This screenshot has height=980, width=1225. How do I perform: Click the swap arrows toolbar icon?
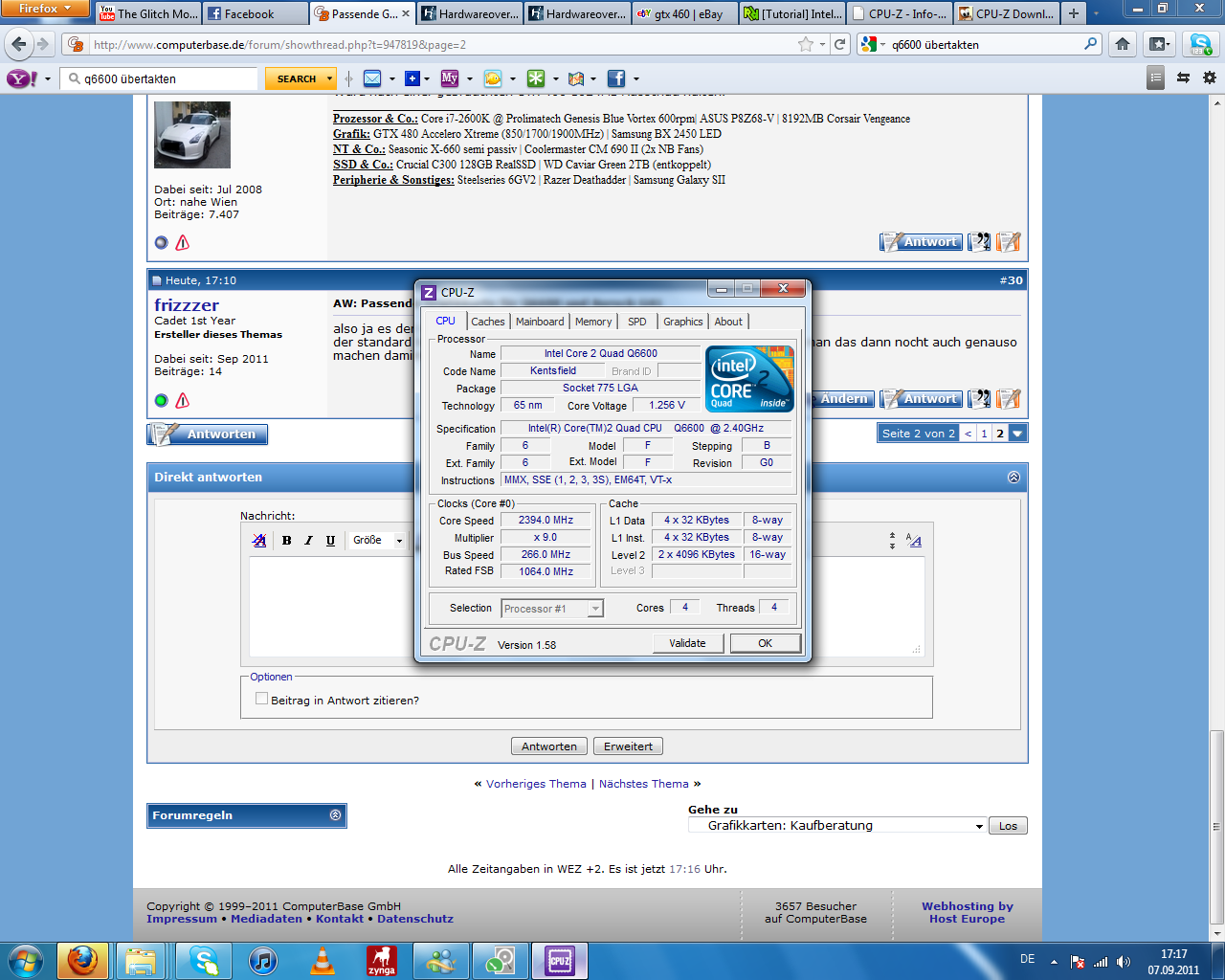pyautogui.click(x=1184, y=78)
